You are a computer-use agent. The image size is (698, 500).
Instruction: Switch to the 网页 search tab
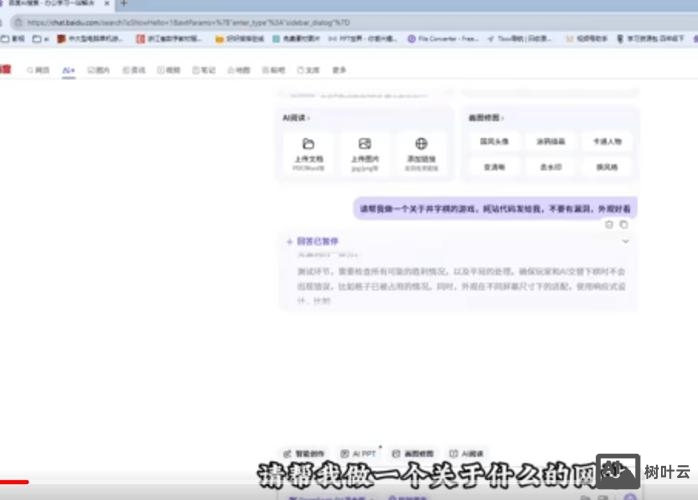click(x=38, y=70)
